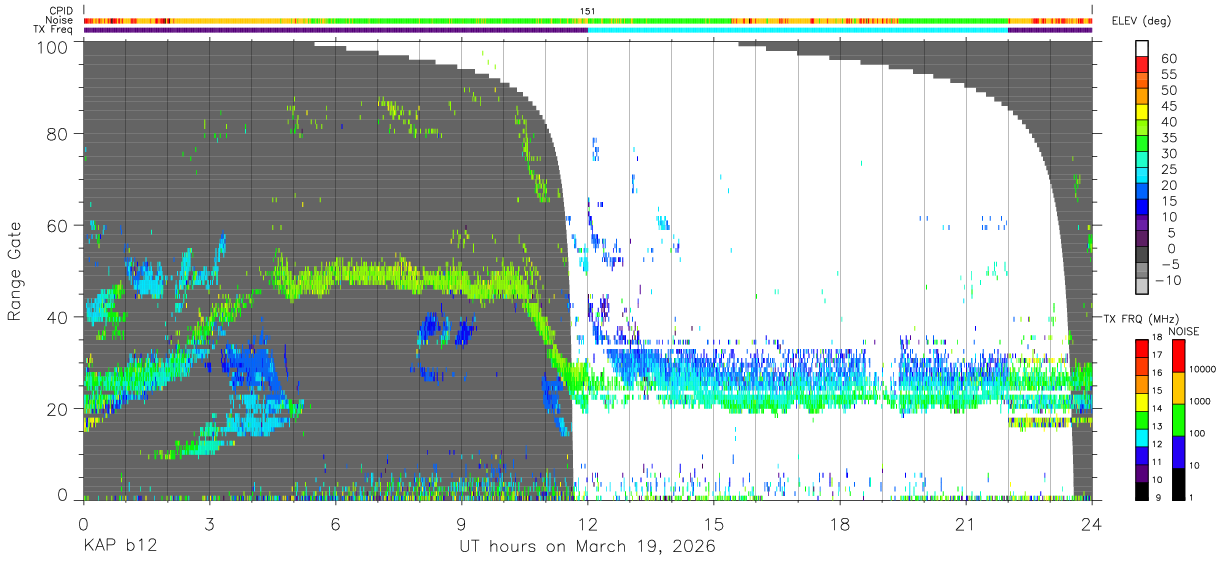Click the cyan swatch in TX FRQ colorbar
1228x567 pixels.
coord(1142,437)
